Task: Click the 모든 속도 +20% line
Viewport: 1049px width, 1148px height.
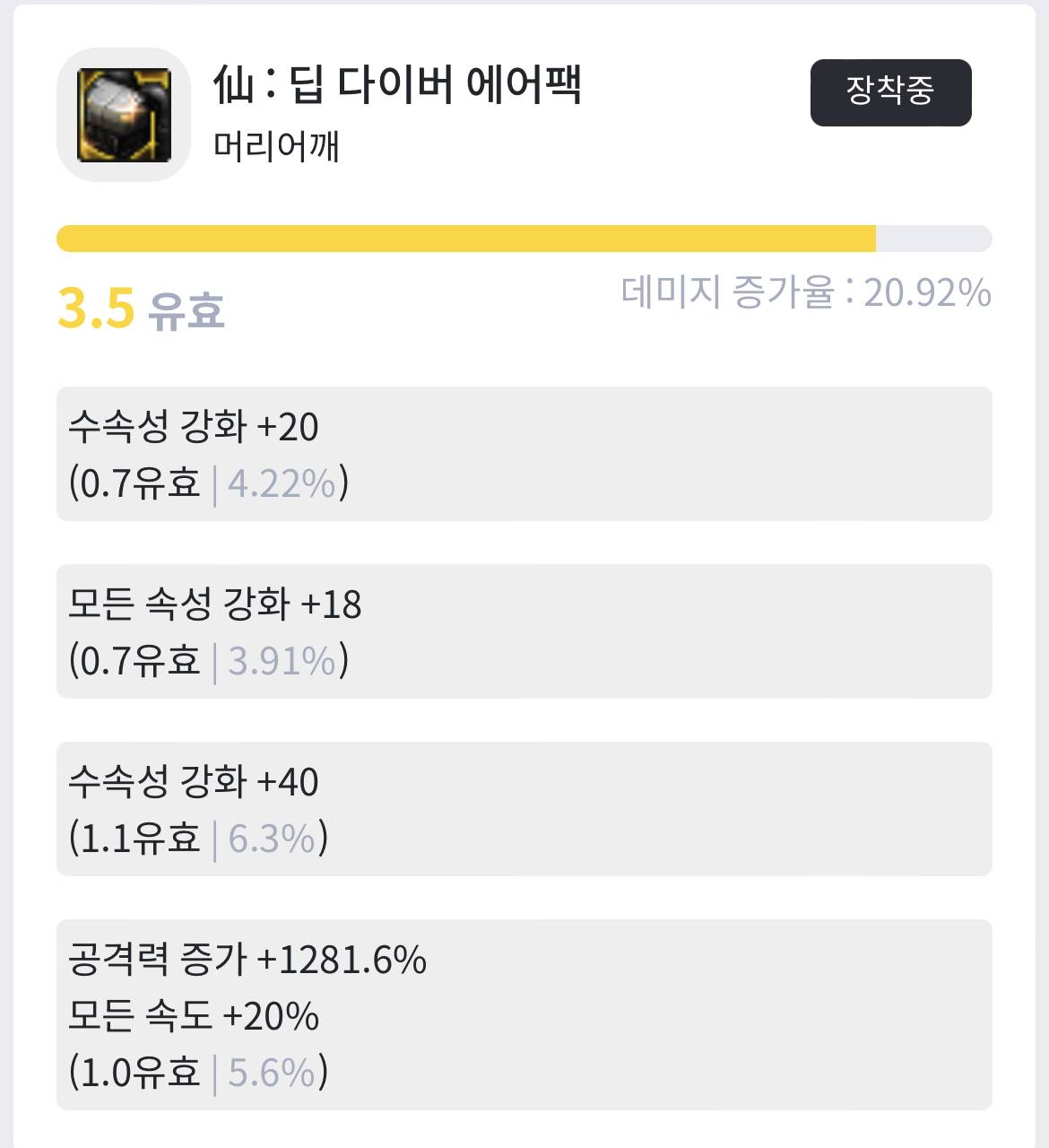Action: tap(194, 1016)
